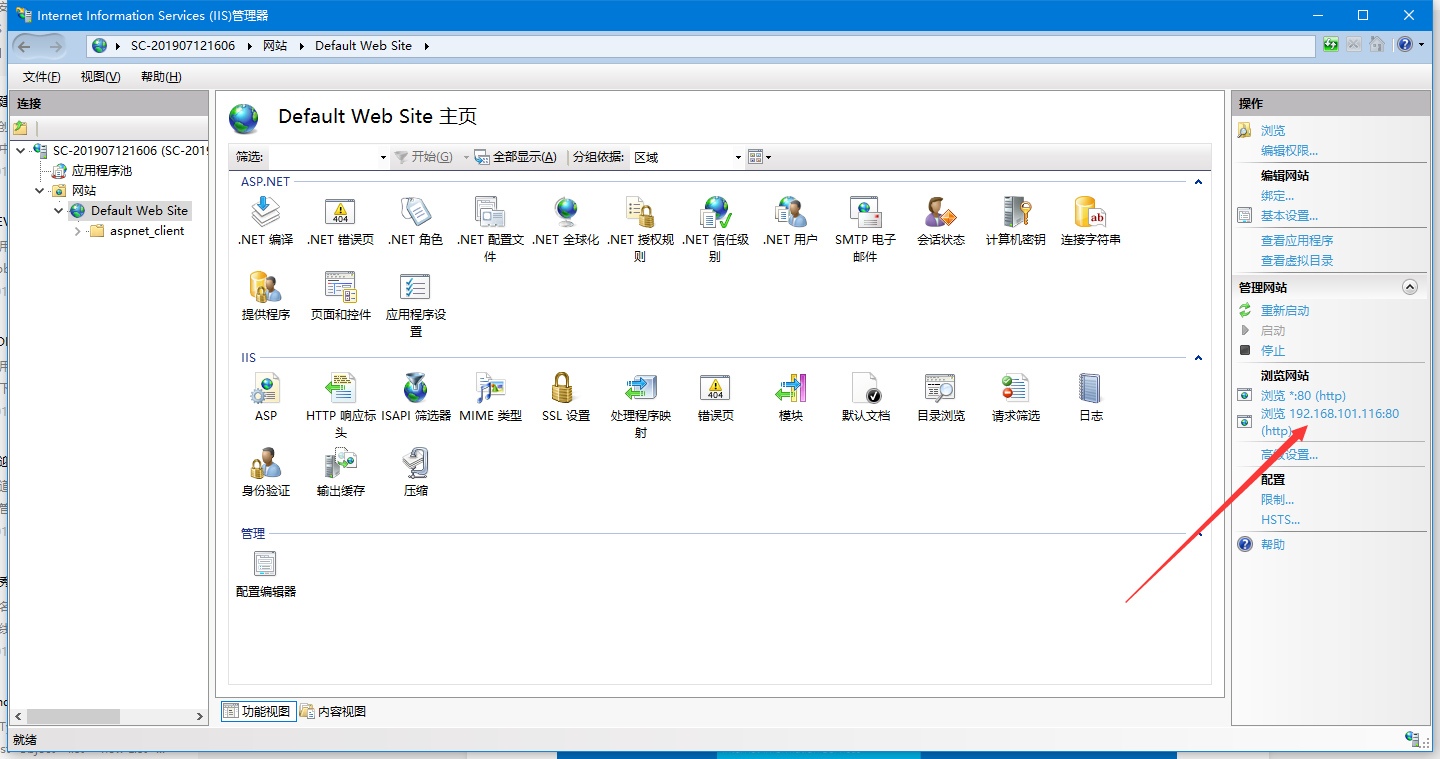Image resolution: width=1440 pixels, height=759 pixels.
Task: Open 身份验证 settings
Action: [265, 468]
